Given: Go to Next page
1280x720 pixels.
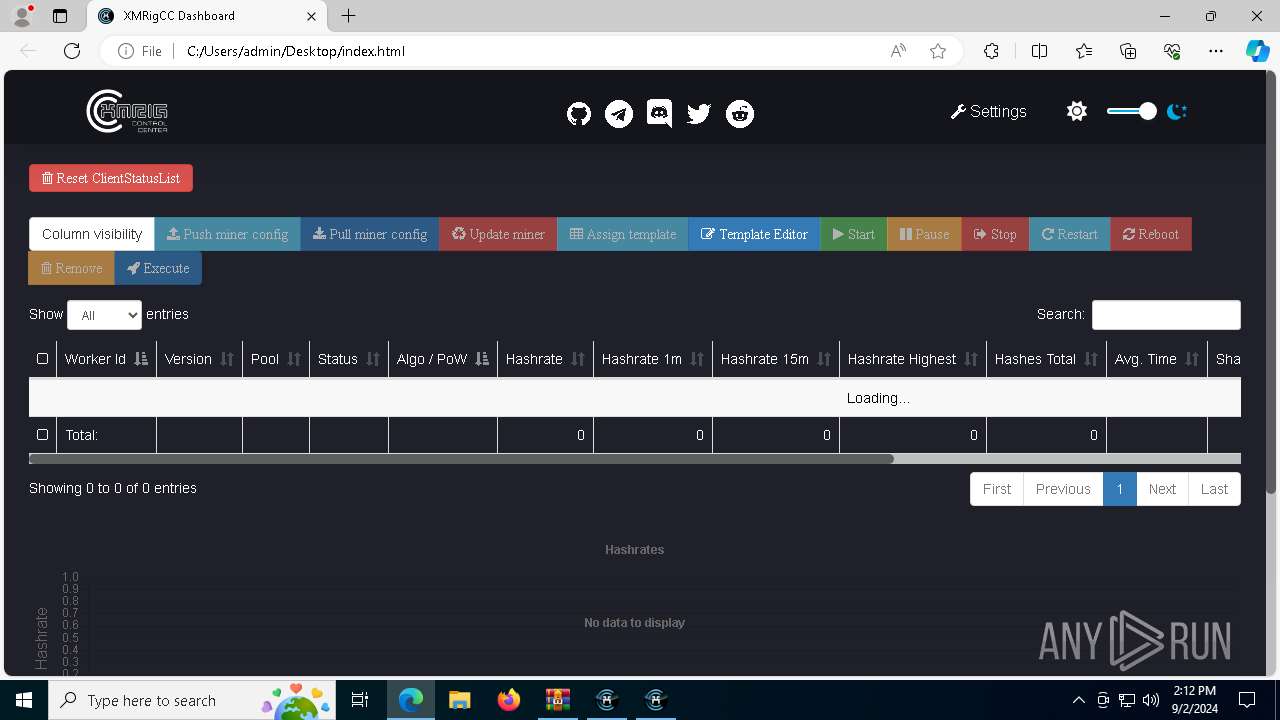Looking at the screenshot, I should click(x=1162, y=489).
